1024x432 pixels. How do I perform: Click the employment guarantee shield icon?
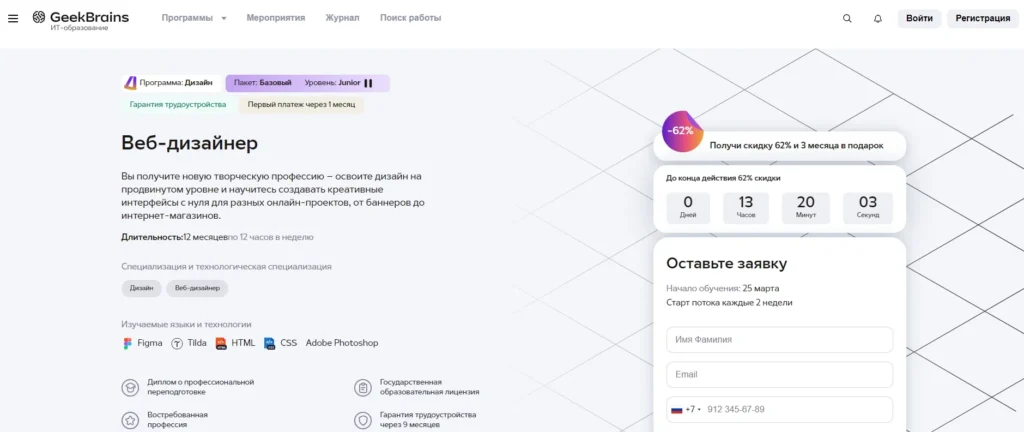[362, 420]
